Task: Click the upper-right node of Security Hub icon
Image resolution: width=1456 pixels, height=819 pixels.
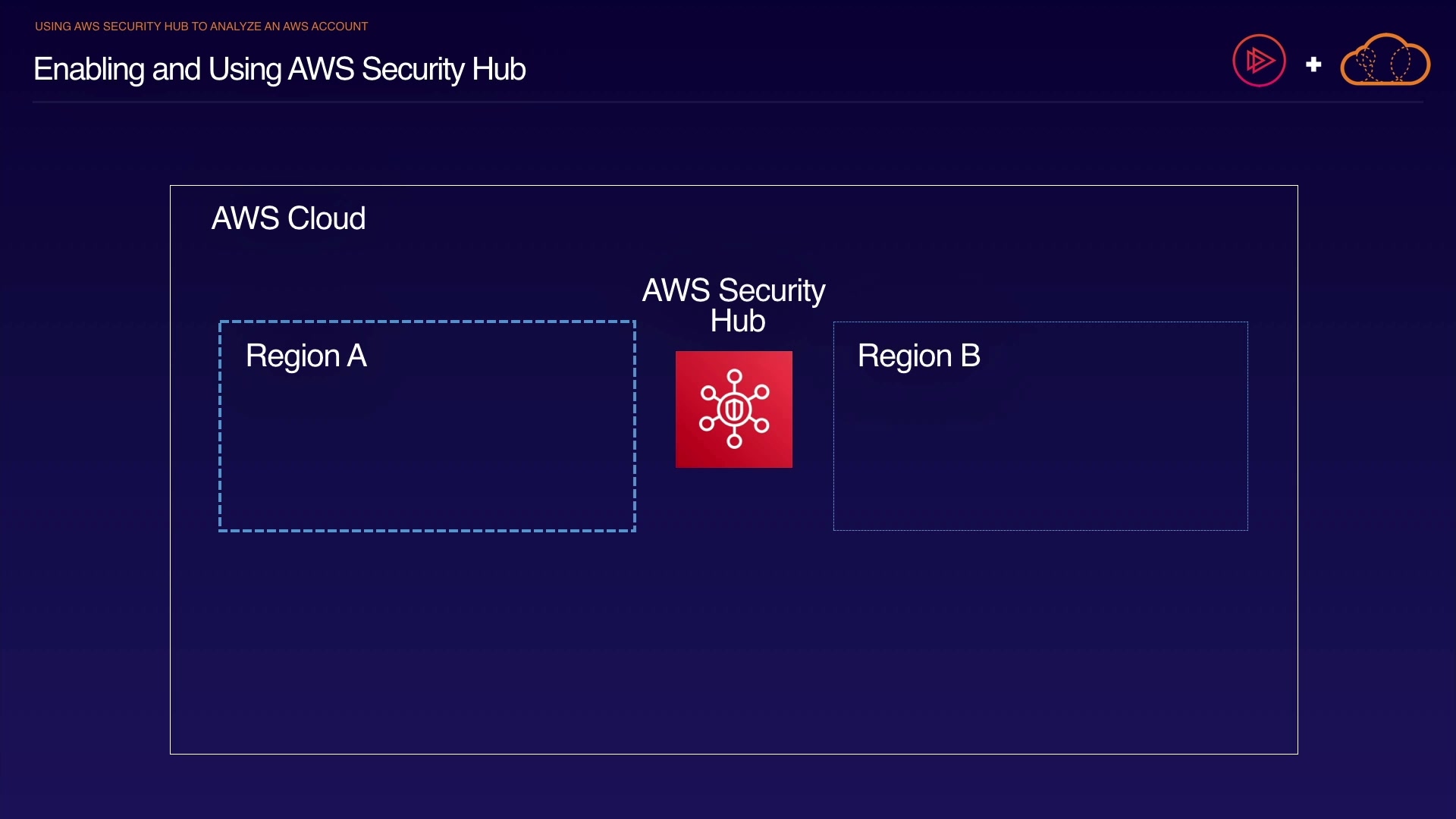Action: (761, 392)
